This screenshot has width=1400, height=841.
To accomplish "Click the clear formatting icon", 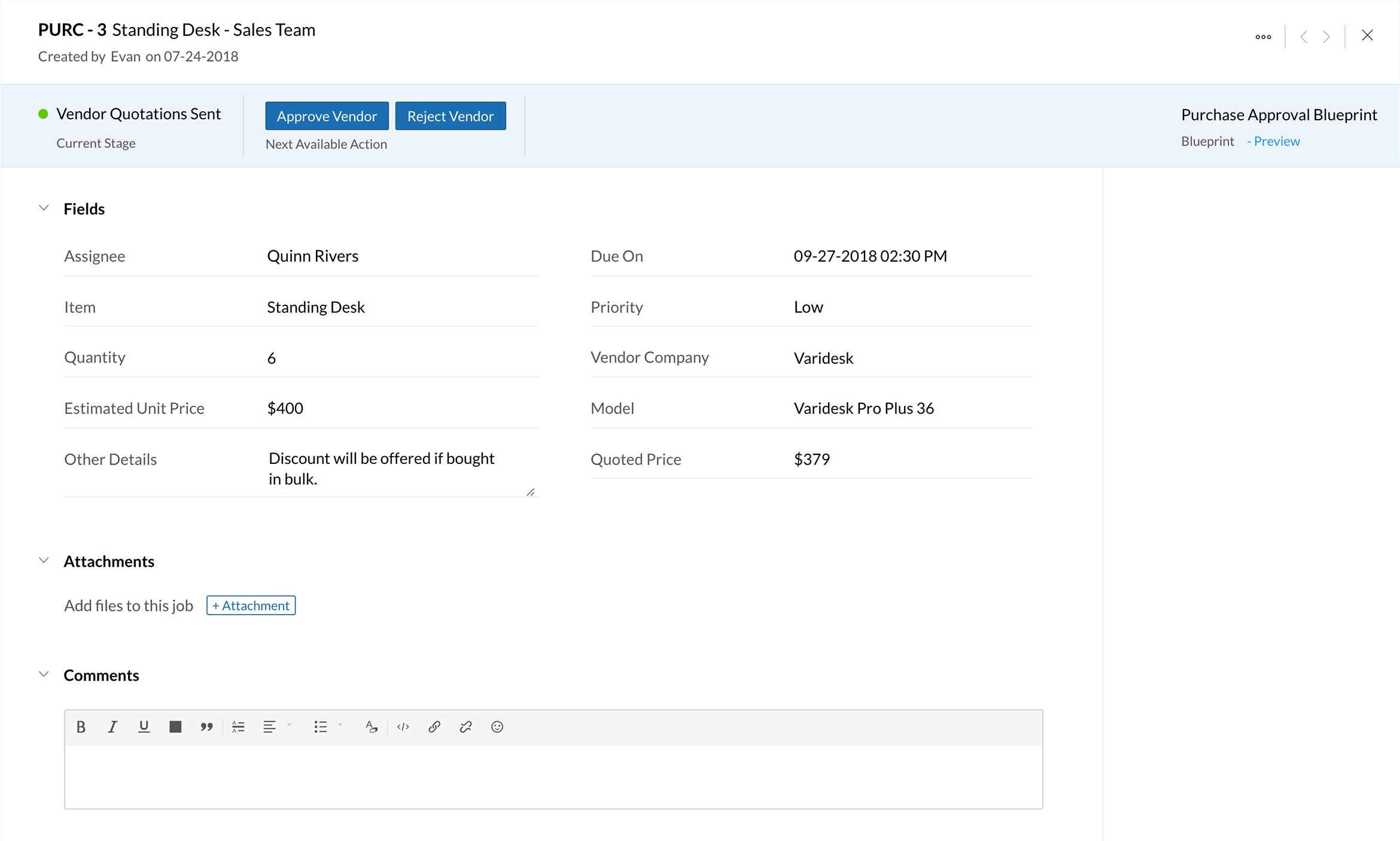I will [x=371, y=727].
